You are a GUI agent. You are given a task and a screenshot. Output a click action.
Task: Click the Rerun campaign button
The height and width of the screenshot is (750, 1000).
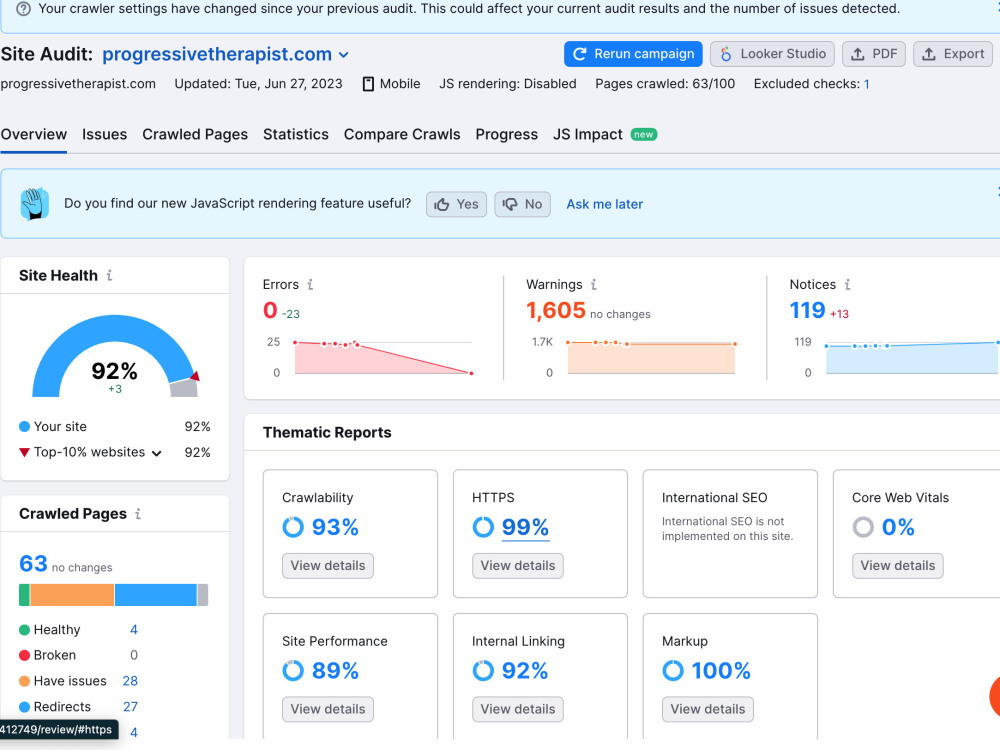pyautogui.click(x=633, y=54)
